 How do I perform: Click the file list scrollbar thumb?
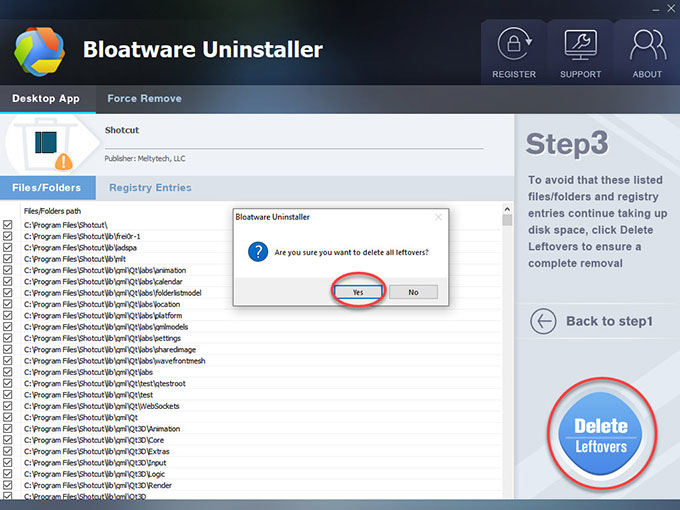[x=507, y=220]
